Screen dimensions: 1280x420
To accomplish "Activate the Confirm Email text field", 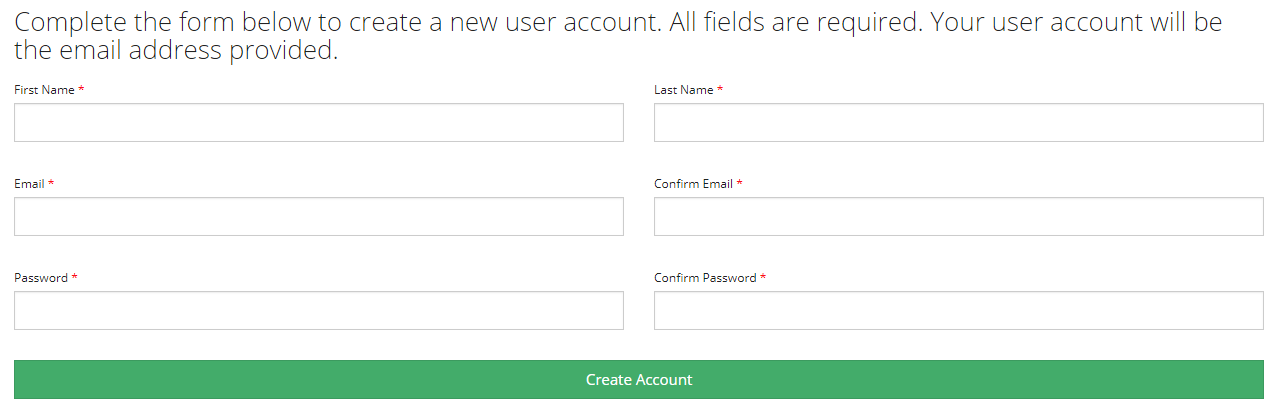I will [958, 217].
